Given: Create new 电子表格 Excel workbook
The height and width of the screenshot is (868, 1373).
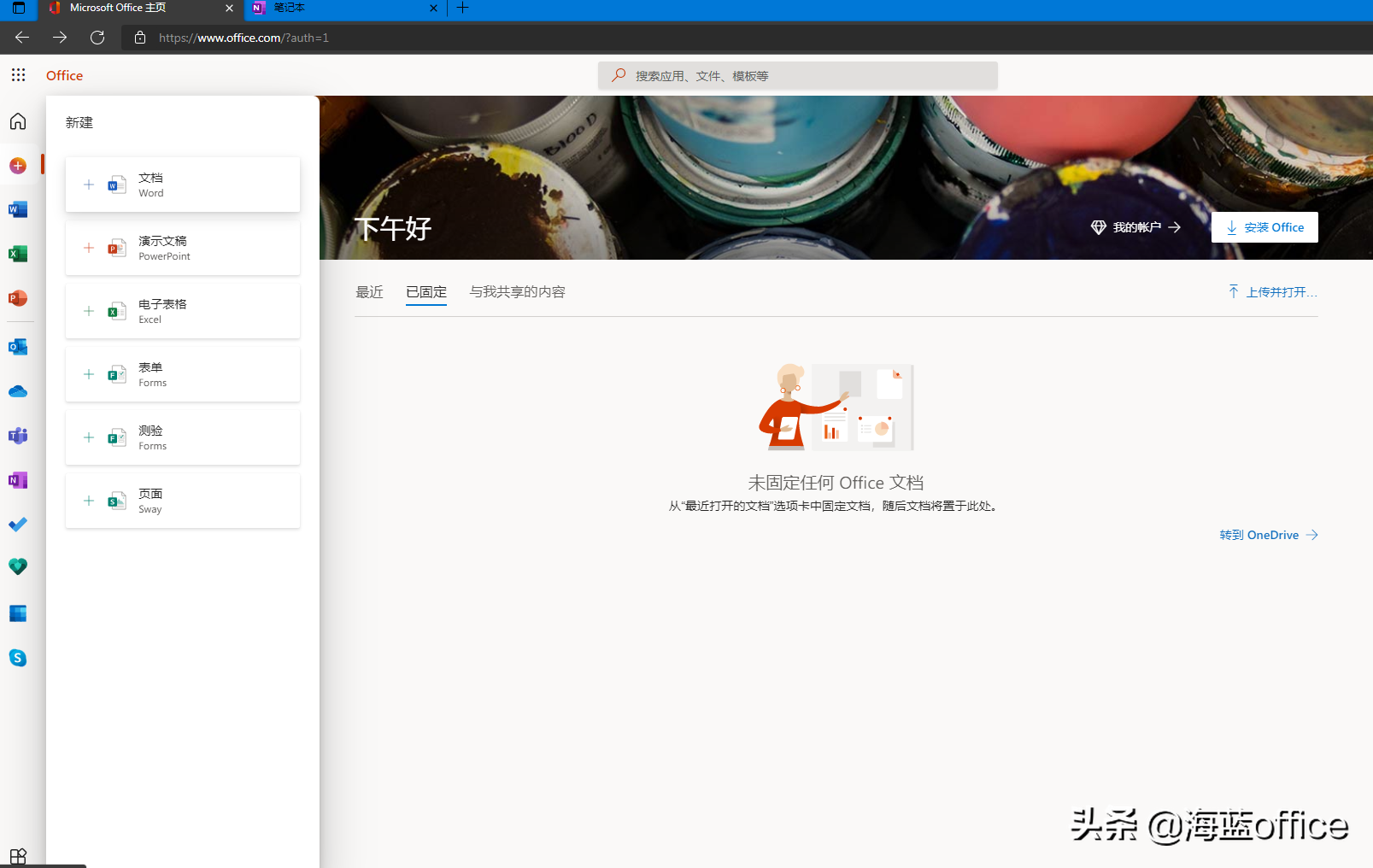Looking at the screenshot, I should (183, 311).
